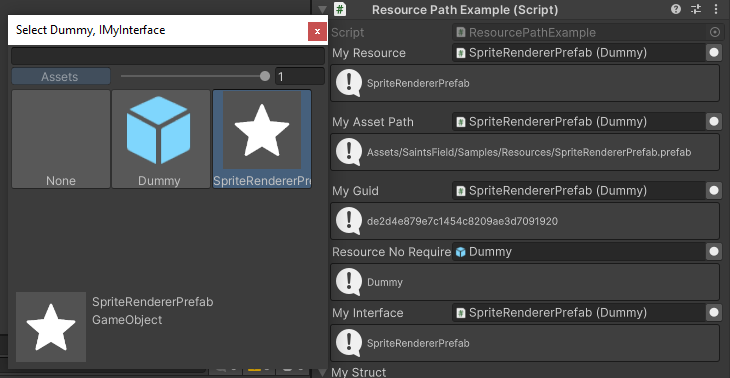Select the SpriteRendererPrefab star asset

[x=262, y=139]
